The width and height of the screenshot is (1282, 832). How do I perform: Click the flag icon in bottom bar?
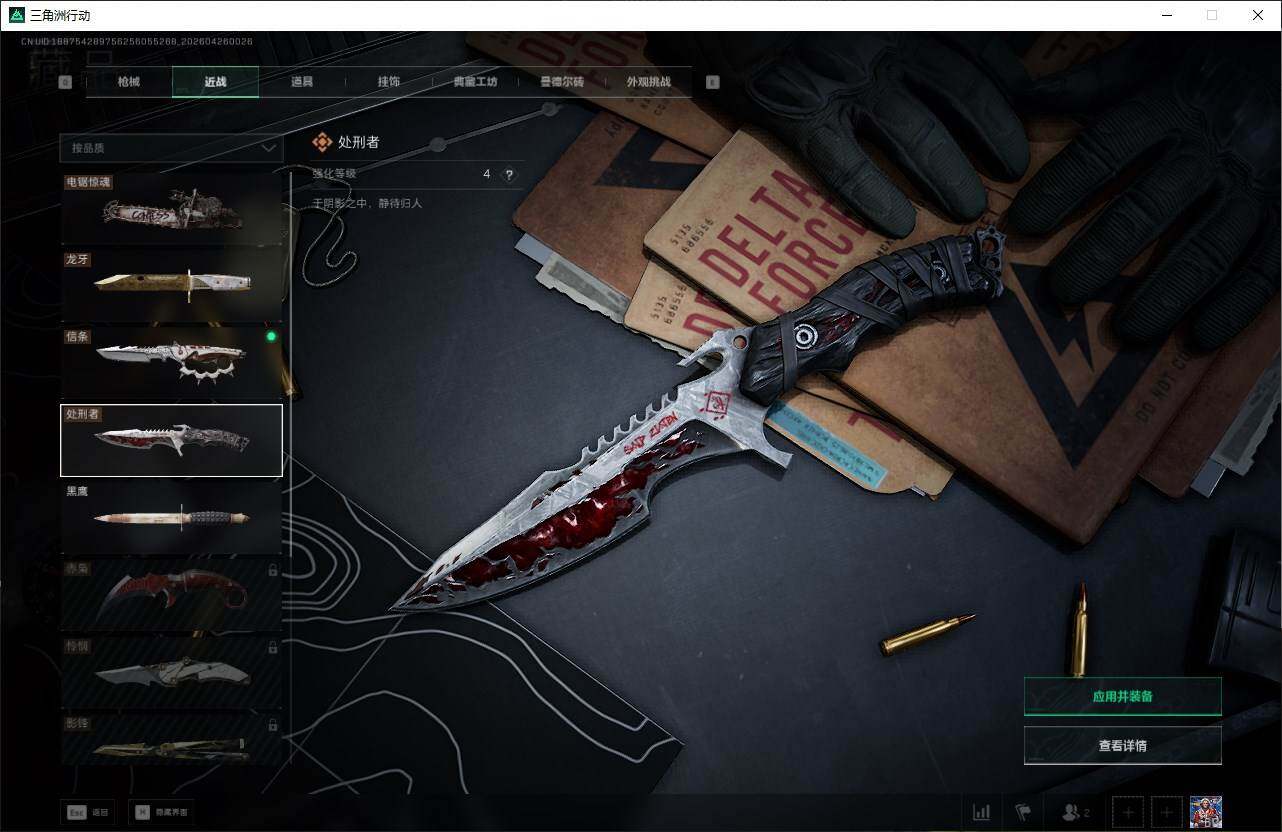point(1023,812)
